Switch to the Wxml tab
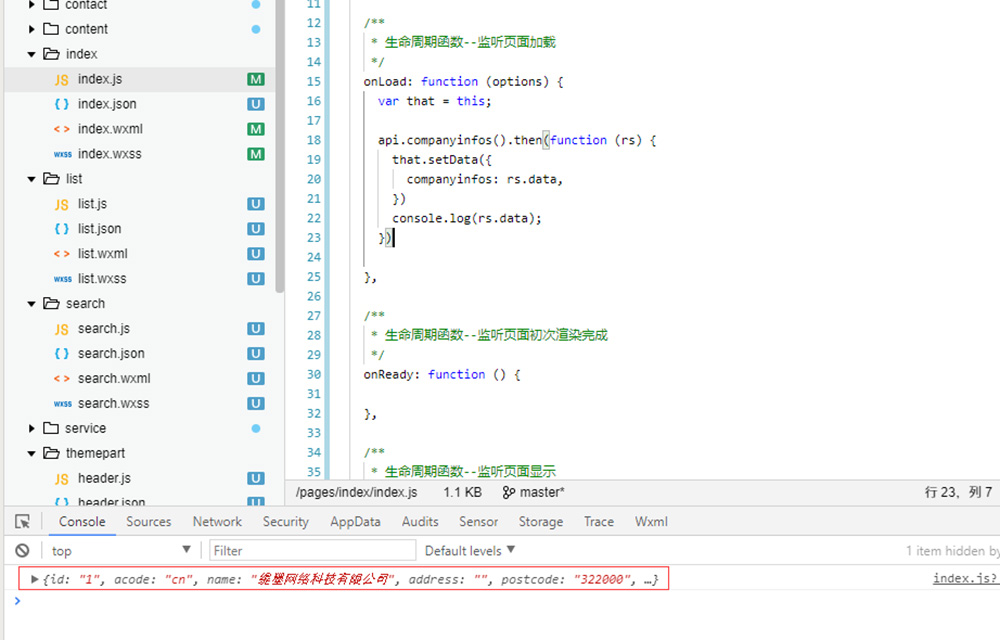 [651, 522]
